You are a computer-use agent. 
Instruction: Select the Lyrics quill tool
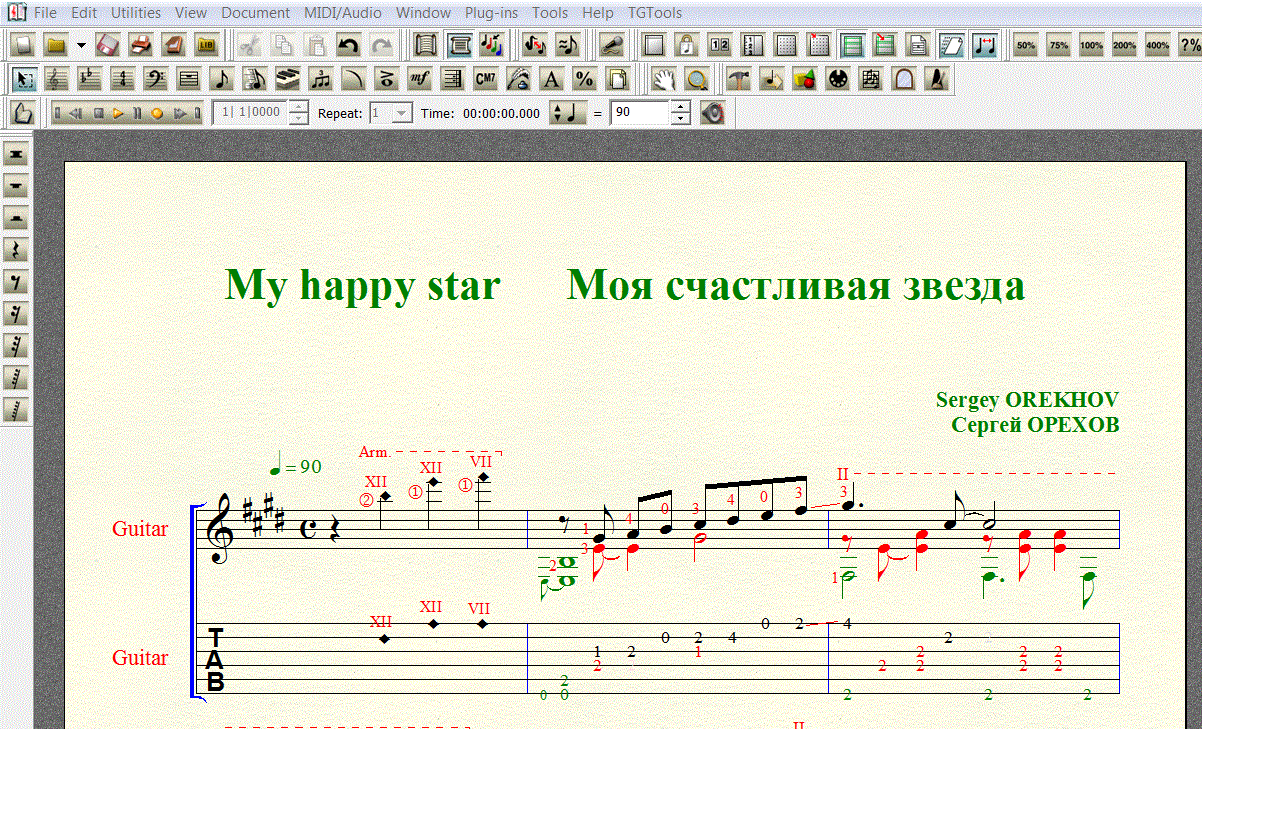(x=519, y=79)
